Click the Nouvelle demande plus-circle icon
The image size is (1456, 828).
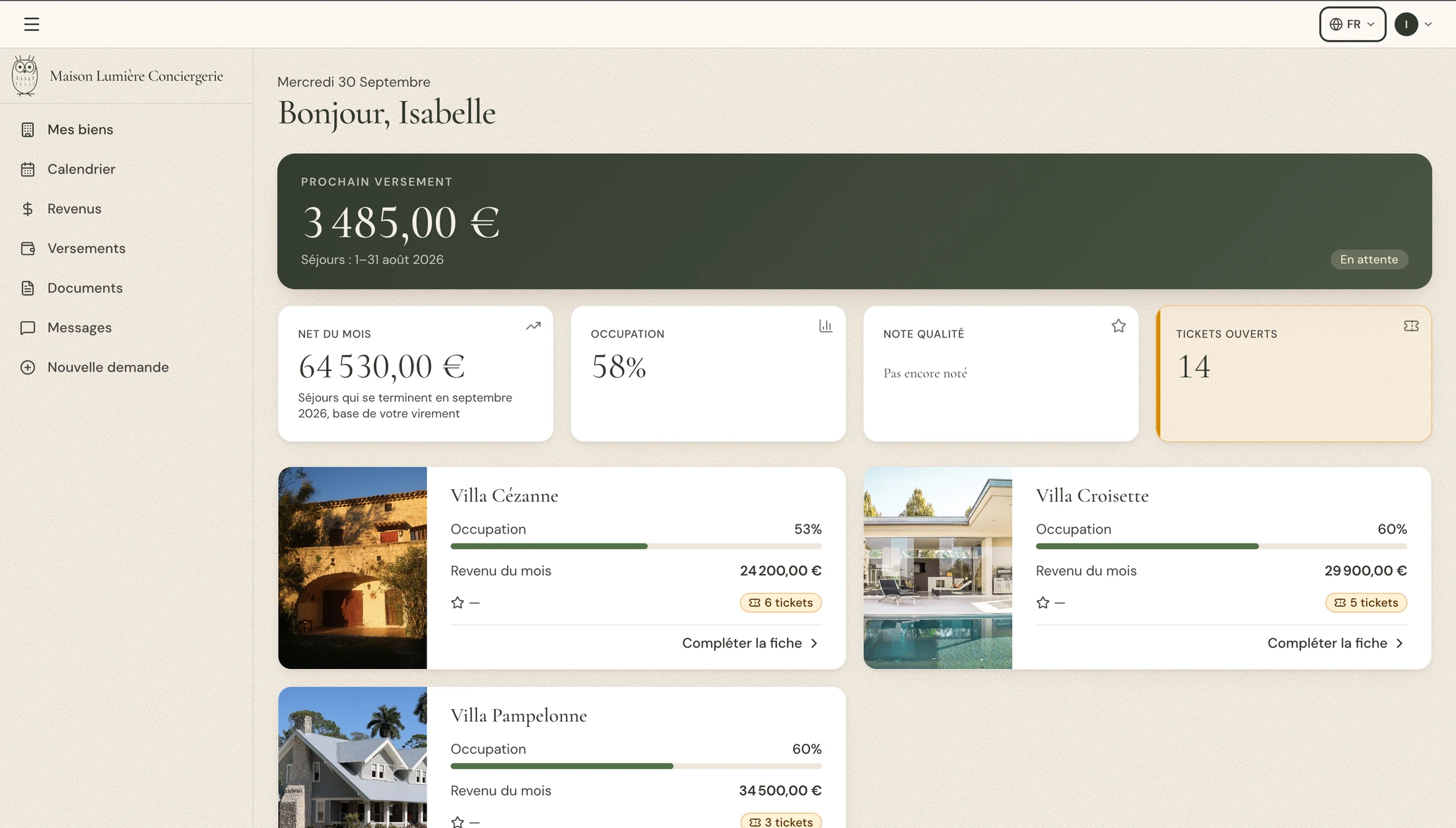coord(28,367)
